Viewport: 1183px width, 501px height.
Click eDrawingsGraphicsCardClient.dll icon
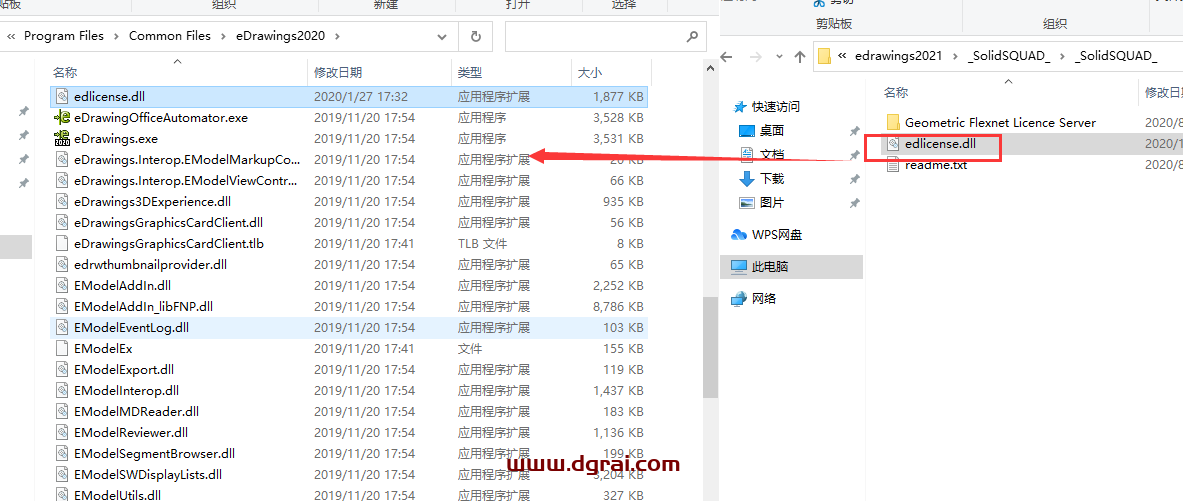pos(62,223)
